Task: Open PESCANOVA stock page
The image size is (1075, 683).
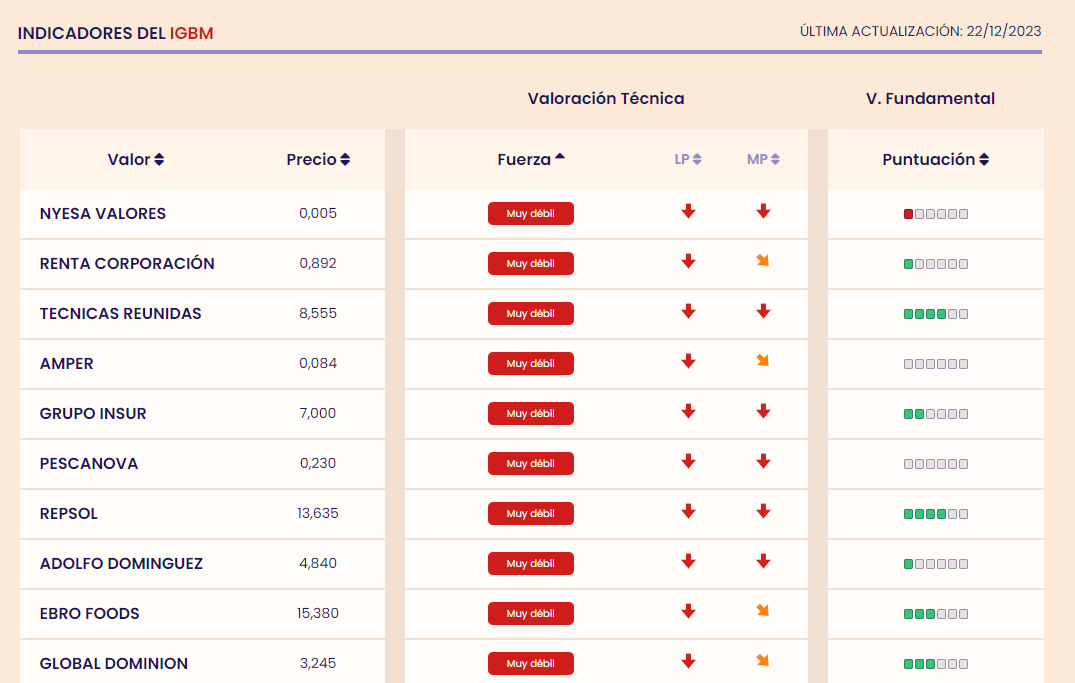Action: coord(89,464)
